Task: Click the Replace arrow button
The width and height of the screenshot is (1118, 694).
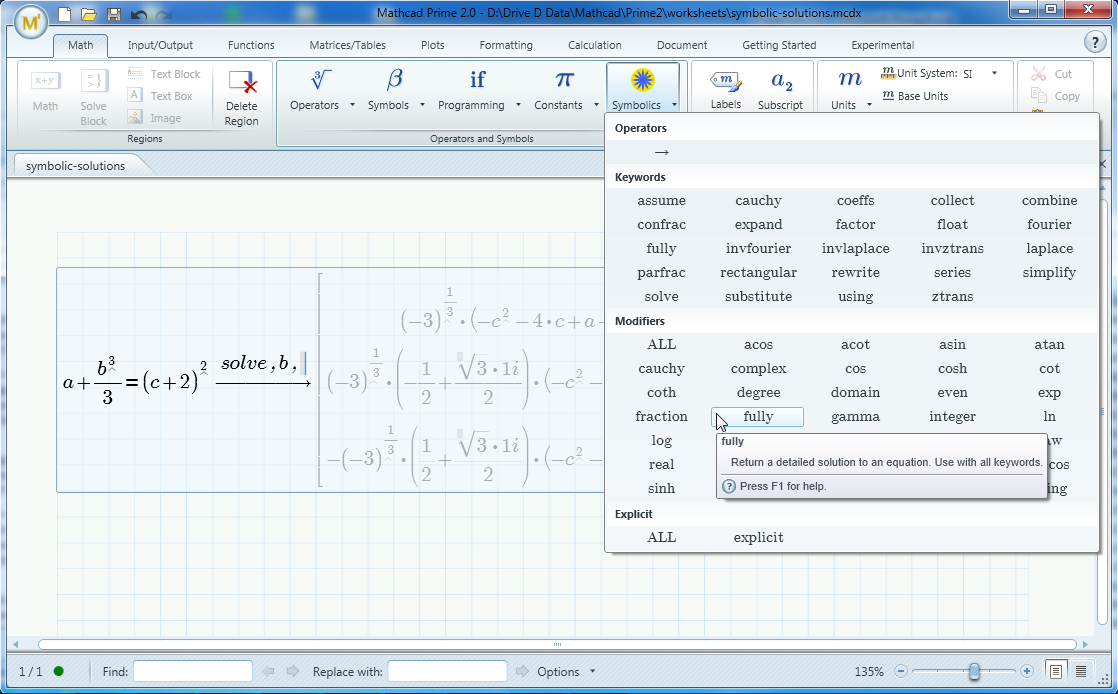Action: click(522, 671)
